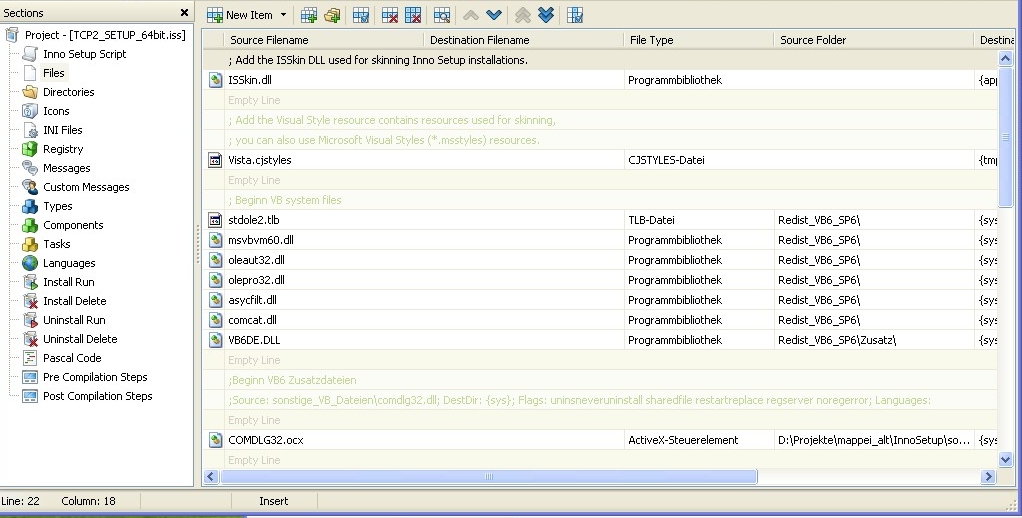Click the move to bottom double-chevron icon
The width and height of the screenshot is (1022, 518).
pos(545,15)
